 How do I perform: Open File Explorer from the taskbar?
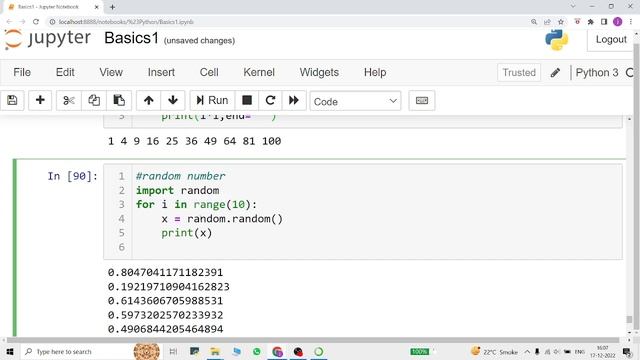(215, 351)
